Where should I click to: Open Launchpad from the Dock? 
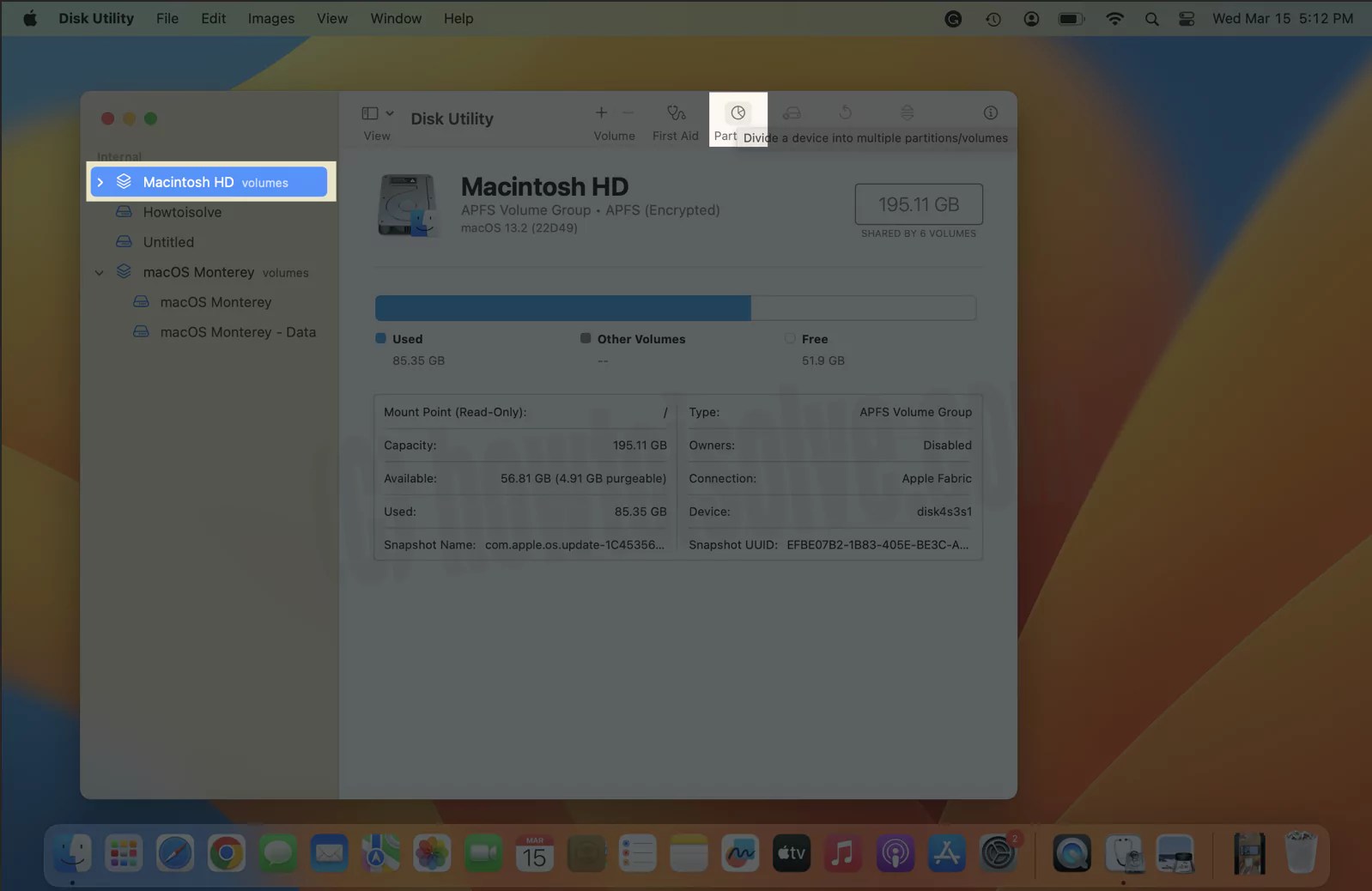pyautogui.click(x=124, y=853)
